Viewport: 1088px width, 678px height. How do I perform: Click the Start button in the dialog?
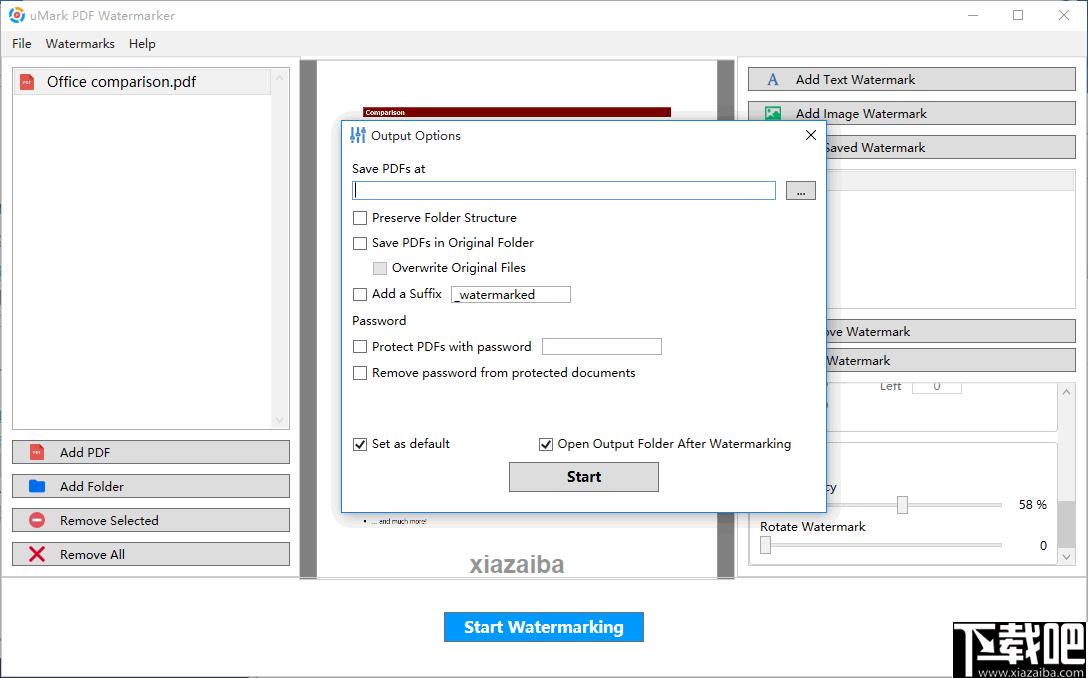coord(584,477)
